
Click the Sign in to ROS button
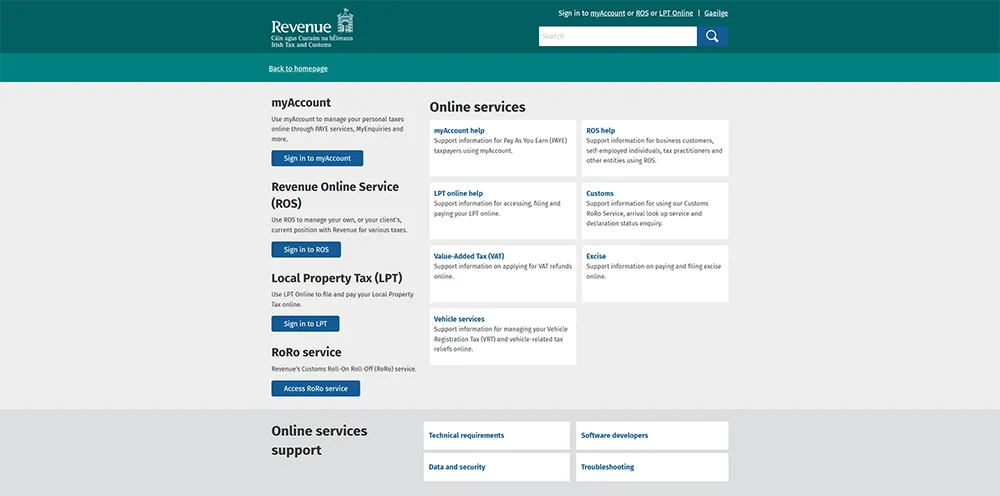point(306,249)
